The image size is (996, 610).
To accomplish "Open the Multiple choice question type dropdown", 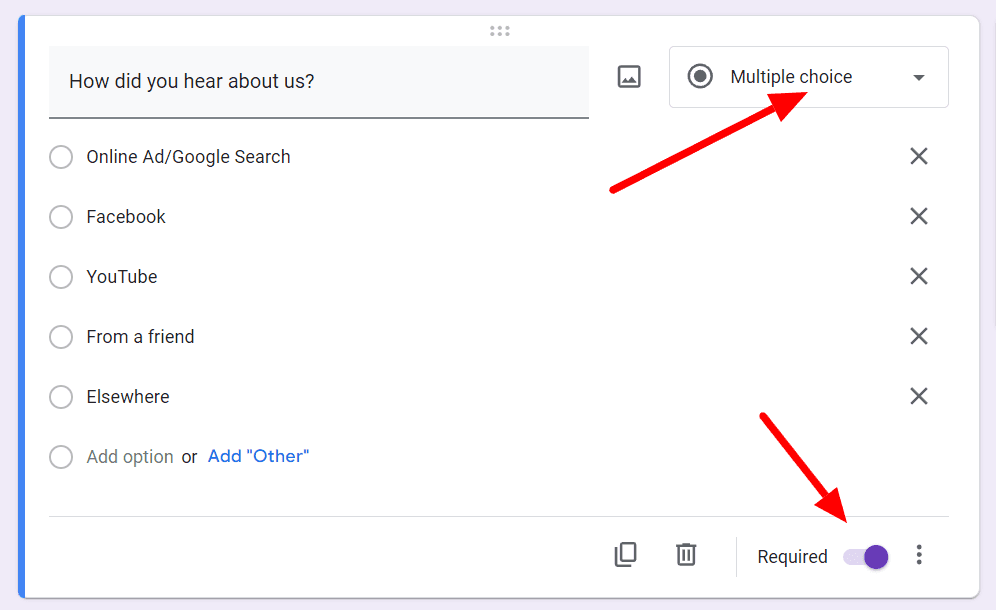I will (809, 77).
